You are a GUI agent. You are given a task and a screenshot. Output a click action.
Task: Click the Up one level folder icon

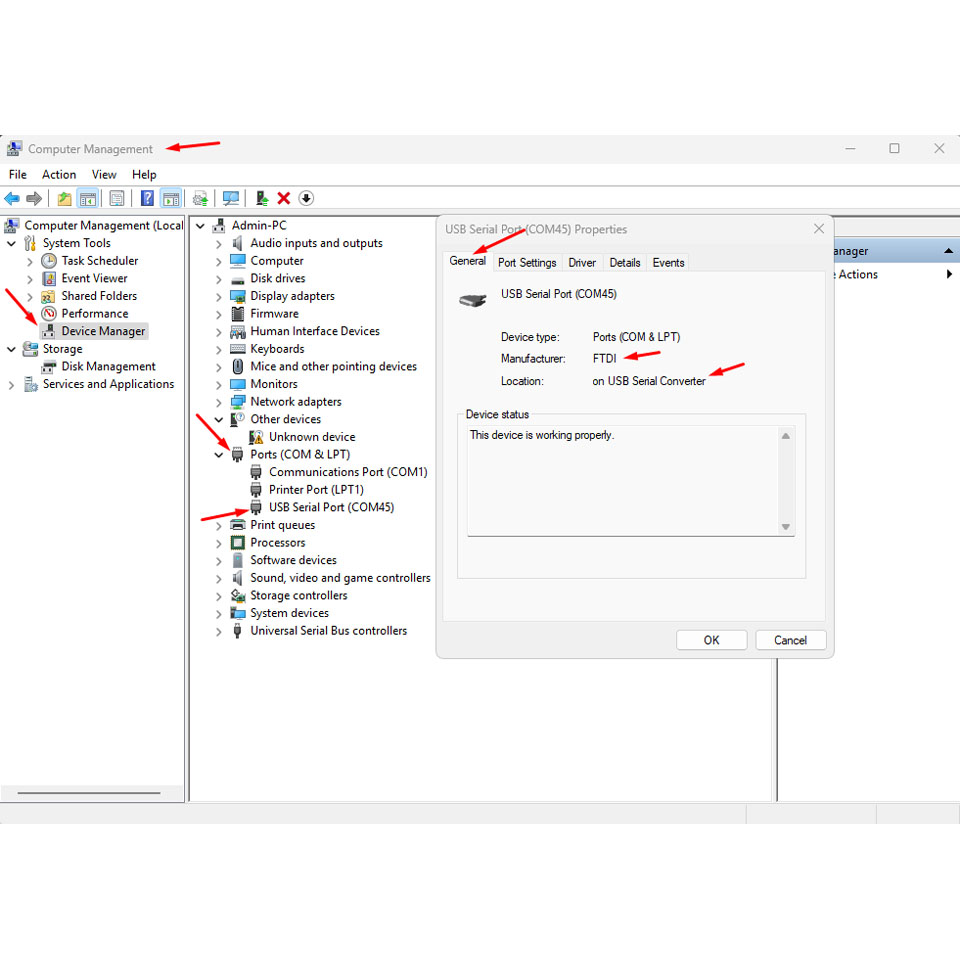click(x=64, y=198)
